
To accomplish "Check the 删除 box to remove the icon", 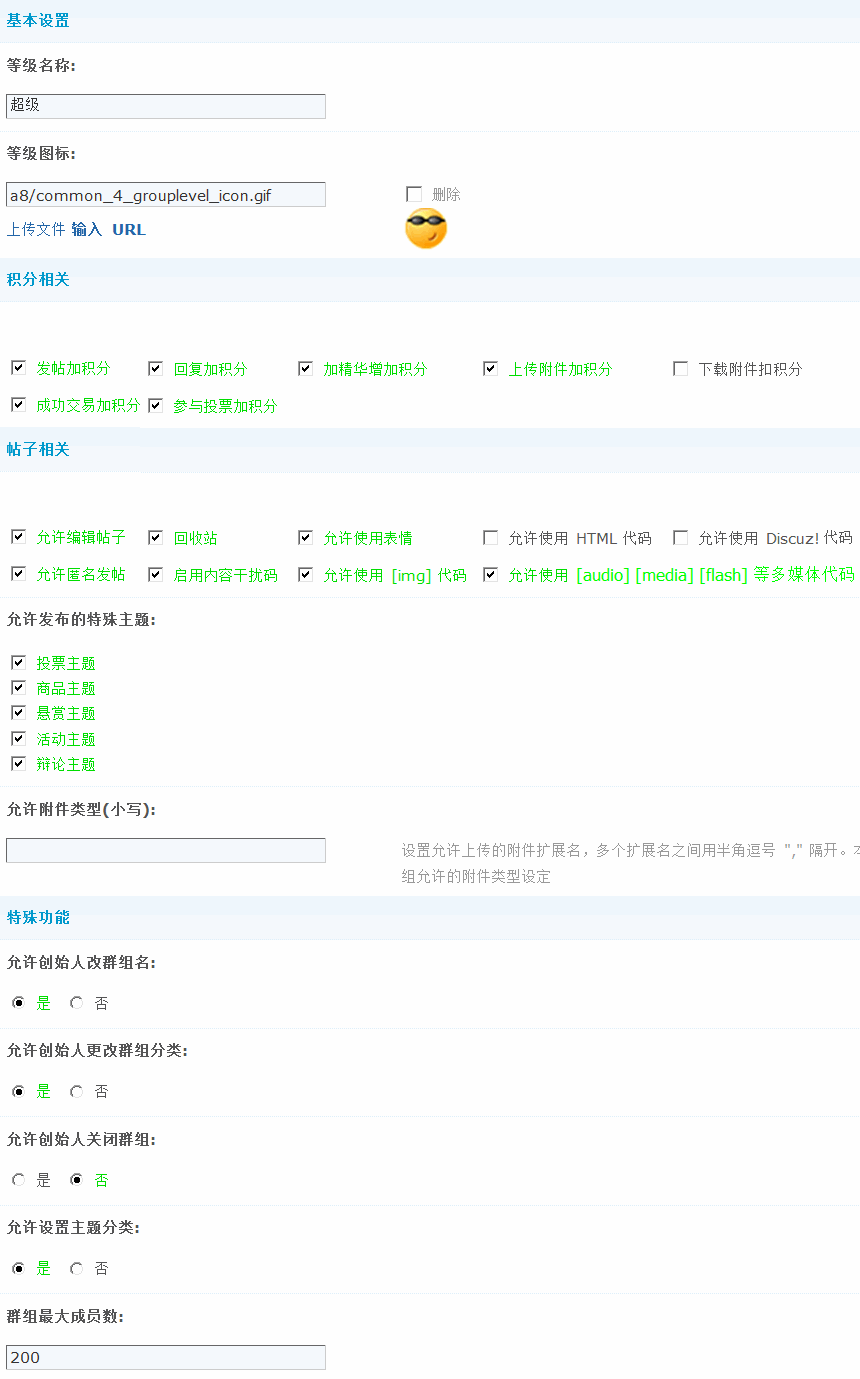I will (414, 194).
